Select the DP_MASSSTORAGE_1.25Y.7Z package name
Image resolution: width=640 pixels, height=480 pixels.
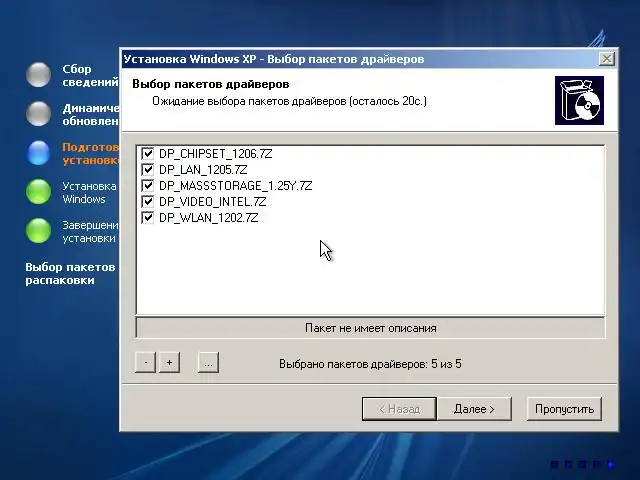[236, 186]
